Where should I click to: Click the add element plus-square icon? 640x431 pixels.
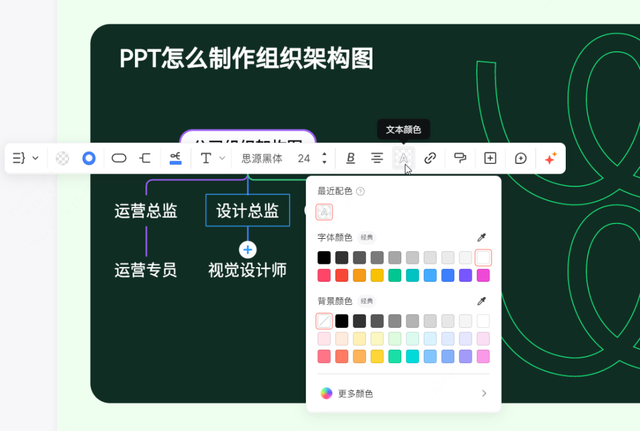tap(490, 158)
